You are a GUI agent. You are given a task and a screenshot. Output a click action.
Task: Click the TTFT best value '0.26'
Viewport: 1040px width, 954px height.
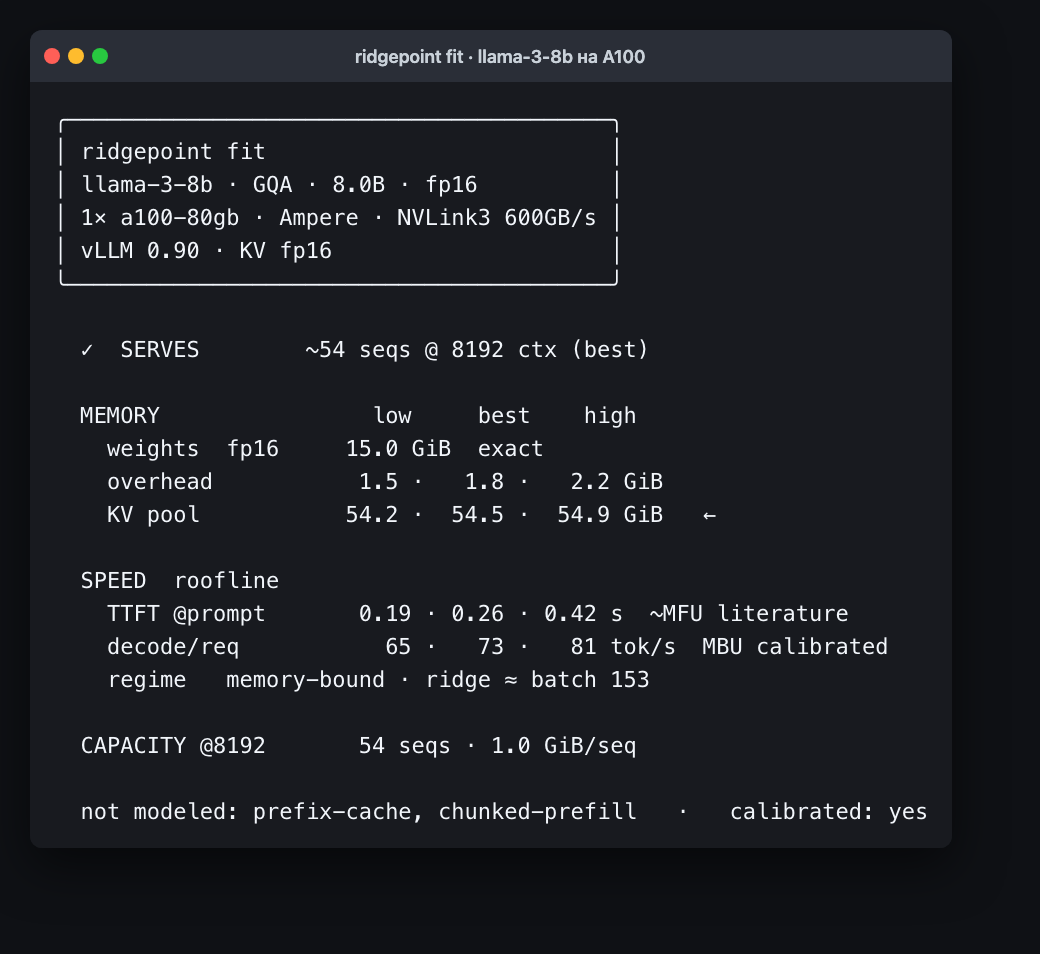pos(478,614)
